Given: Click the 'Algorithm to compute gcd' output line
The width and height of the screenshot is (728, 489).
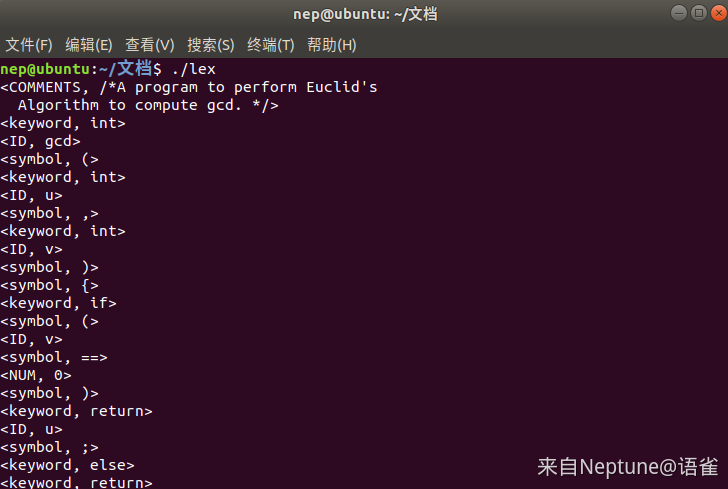Looking at the screenshot, I should point(148,105).
